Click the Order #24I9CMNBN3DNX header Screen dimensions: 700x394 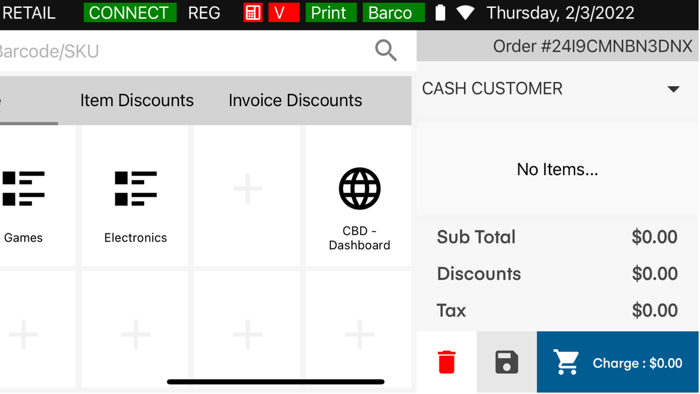(x=592, y=46)
